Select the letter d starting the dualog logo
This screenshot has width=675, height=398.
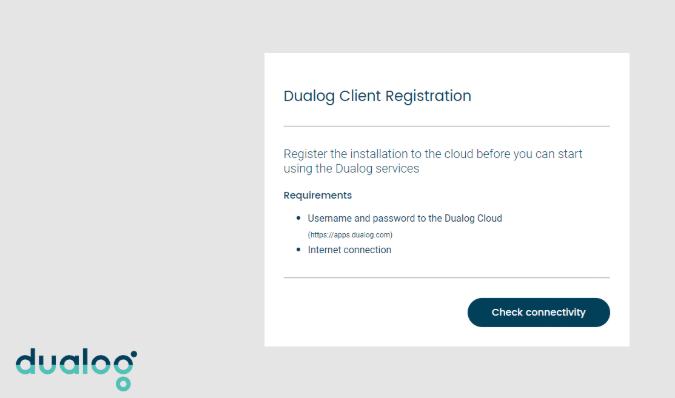click(25, 361)
